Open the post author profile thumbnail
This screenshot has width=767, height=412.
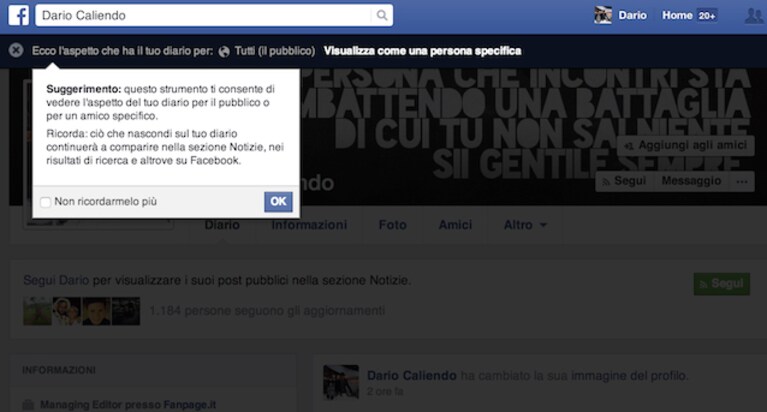click(x=341, y=382)
